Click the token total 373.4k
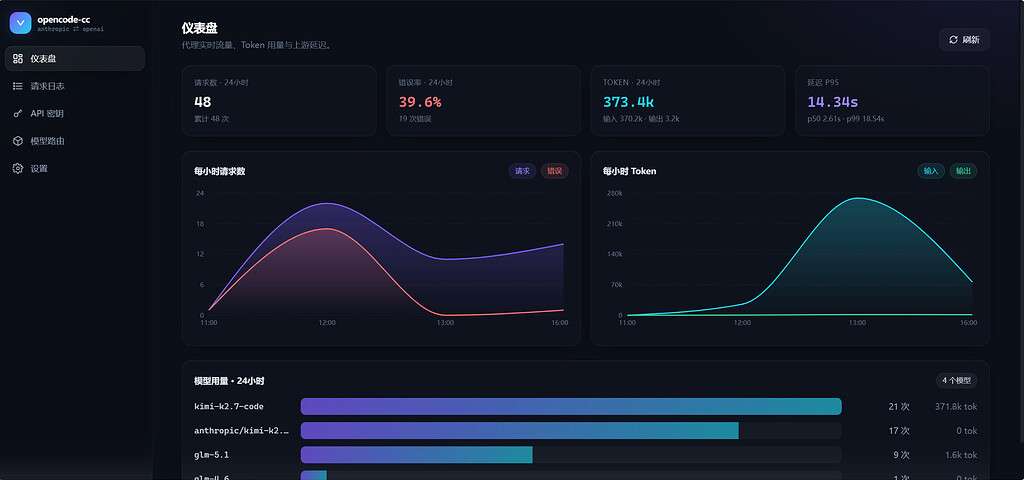Image resolution: width=1024 pixels, height=480 pixels. pos(628,102)
